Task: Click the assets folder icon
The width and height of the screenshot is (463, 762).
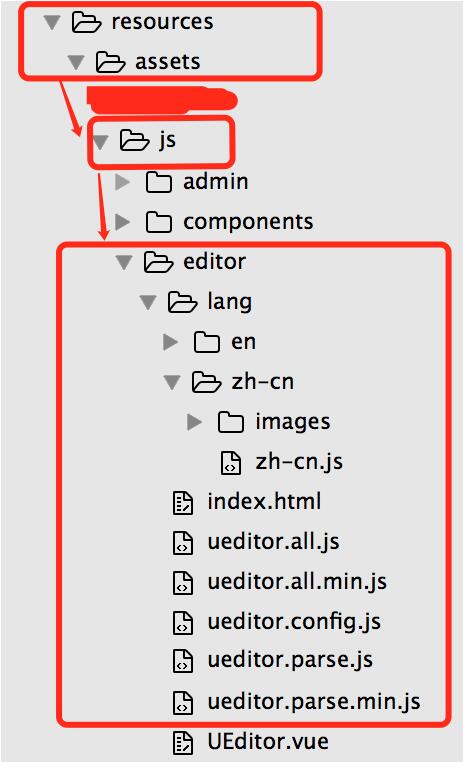Action: coord(110,62)
